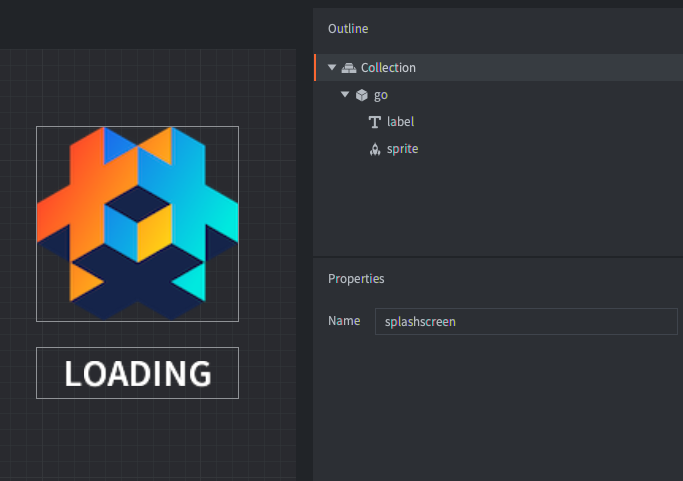Click the Name property label
The width and height of the screenshot is (683, 481).
[344, 321]
